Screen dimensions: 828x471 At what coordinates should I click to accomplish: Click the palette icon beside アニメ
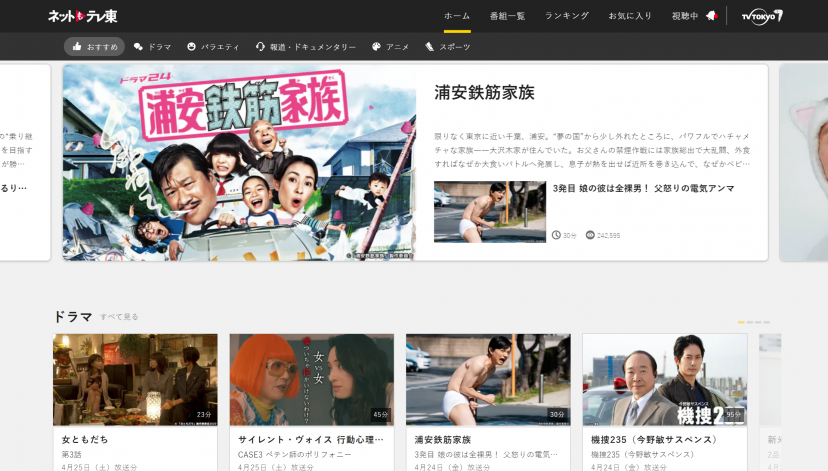[x=376, y=46]
